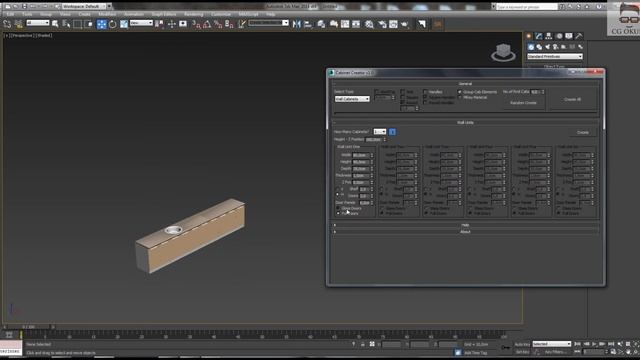The width and height of the screenshot is (640, 360).
Task: Choose the Rectangular Selection Region icon
Action: [x=77, y=24]
